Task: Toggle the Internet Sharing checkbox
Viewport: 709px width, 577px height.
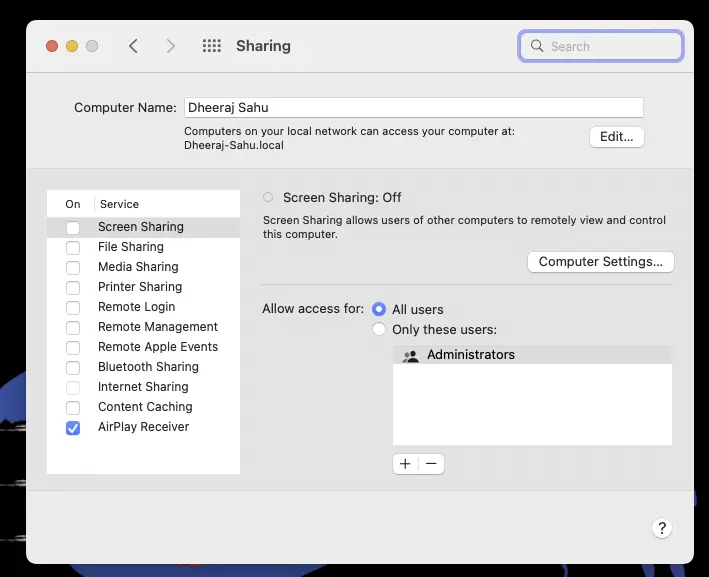Action: (73, 388)
